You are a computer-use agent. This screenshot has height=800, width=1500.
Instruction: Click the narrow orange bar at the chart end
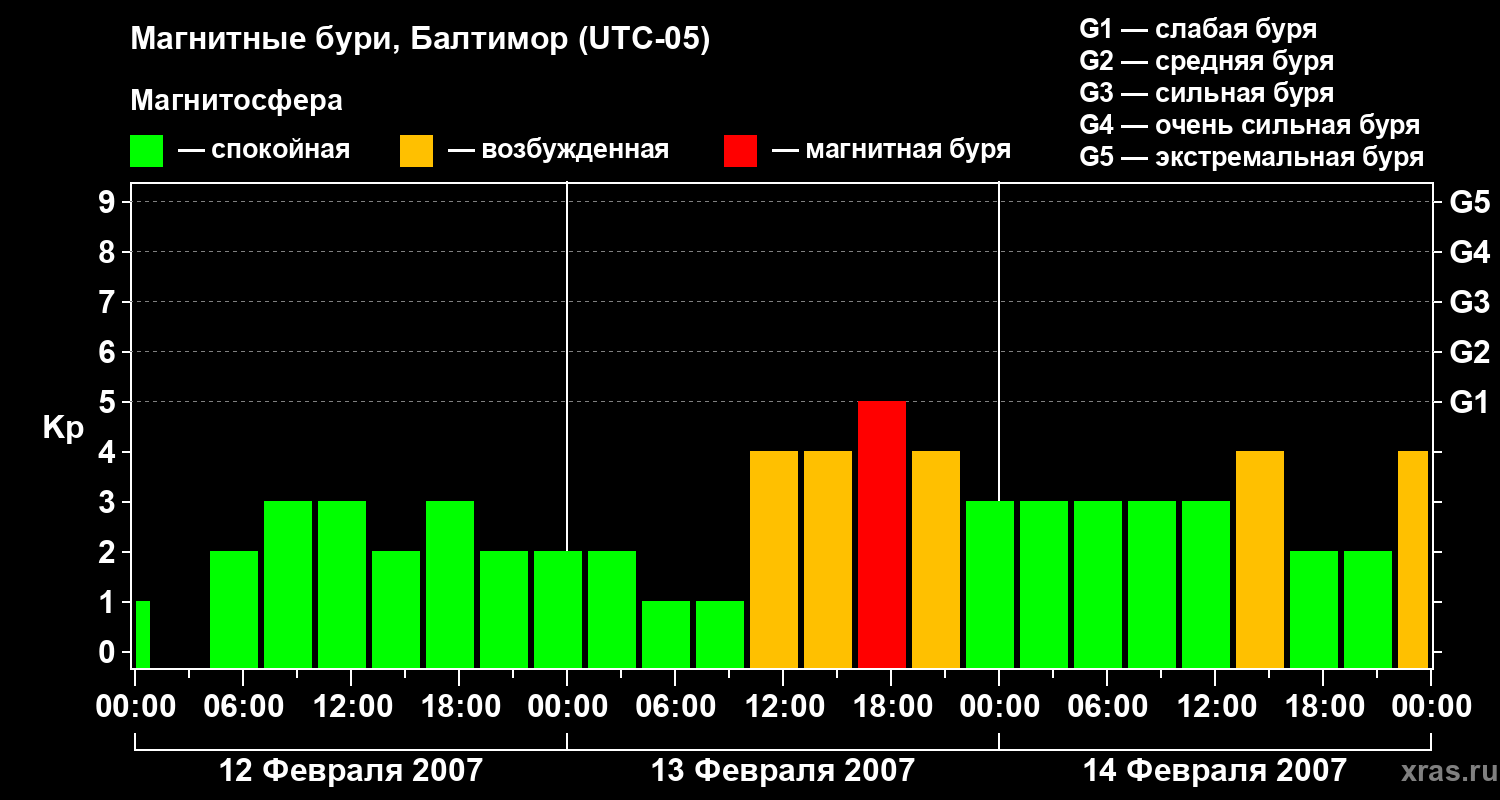(x=1413, y=560)
